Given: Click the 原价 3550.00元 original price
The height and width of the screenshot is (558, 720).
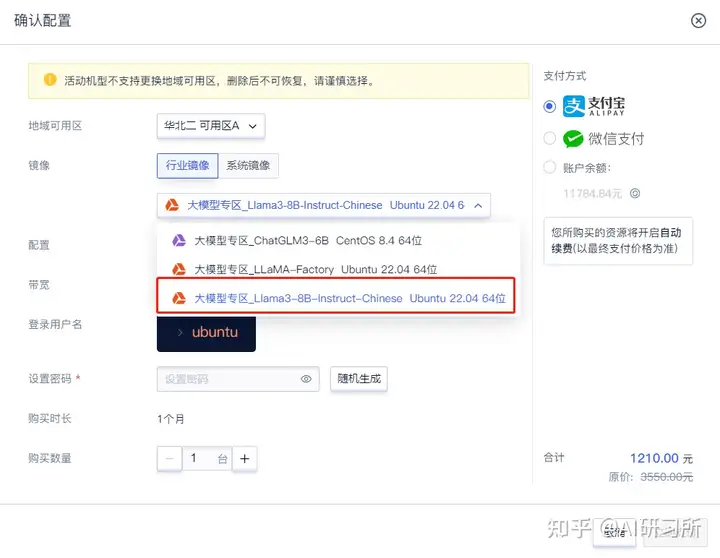Looking at the screenshot, I should tap(650, 477).
